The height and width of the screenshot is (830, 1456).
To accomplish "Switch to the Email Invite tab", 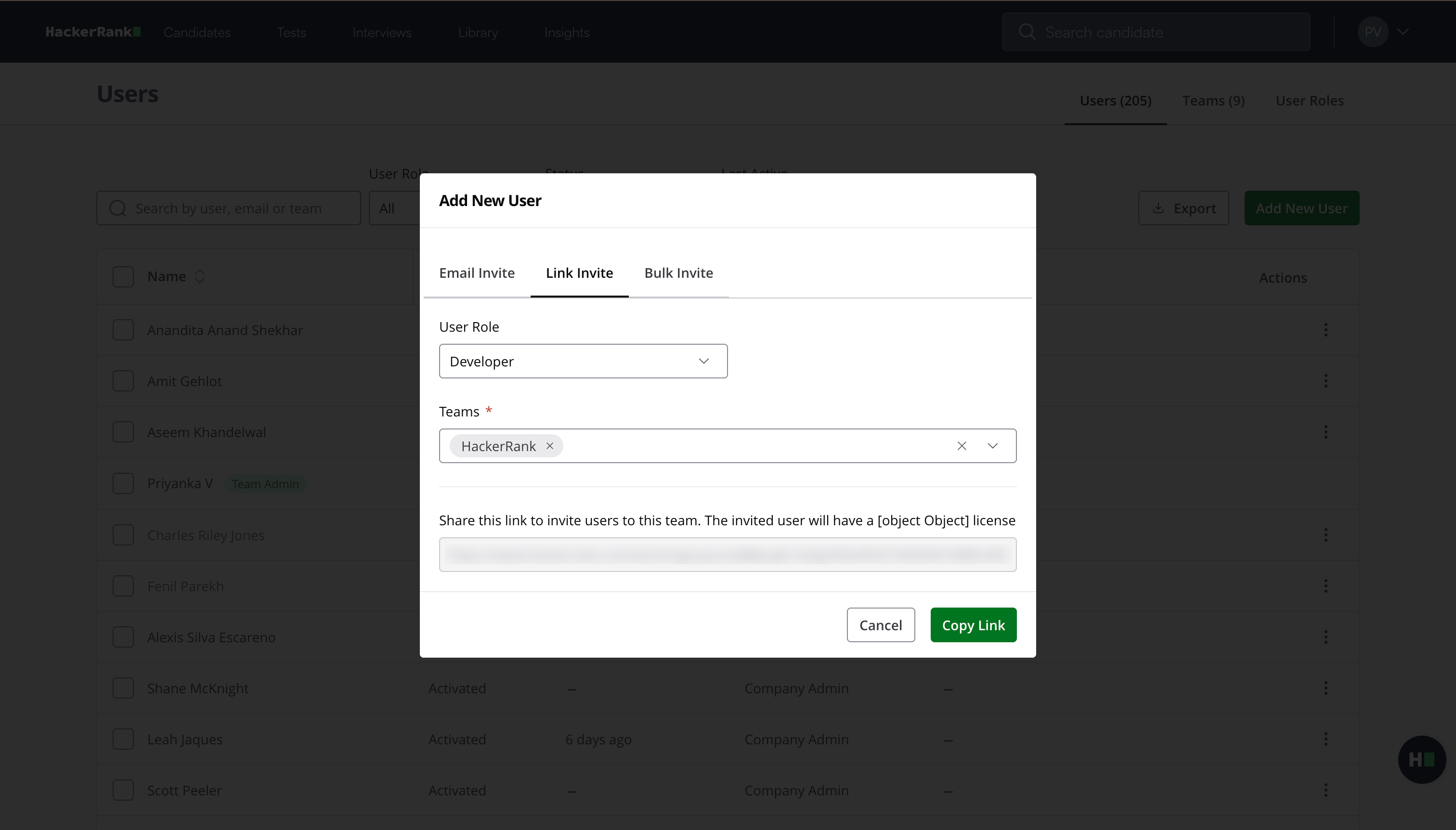I will [x=477, y=273].
